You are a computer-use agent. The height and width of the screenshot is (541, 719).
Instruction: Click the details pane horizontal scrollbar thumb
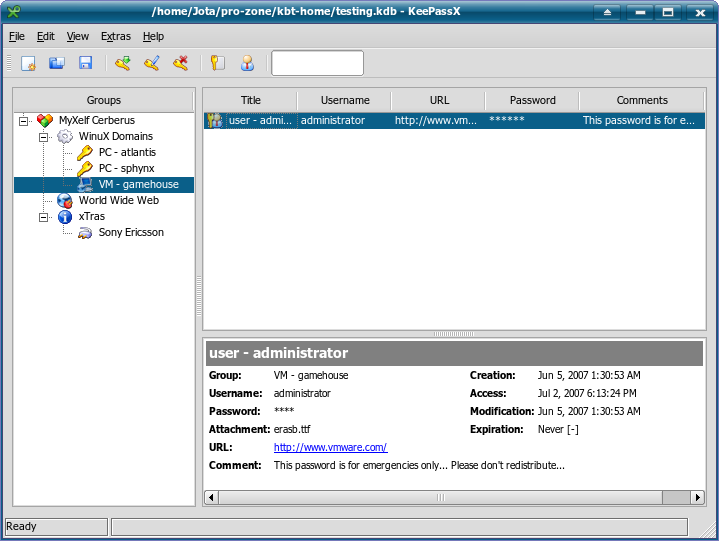tap(441, 497)
